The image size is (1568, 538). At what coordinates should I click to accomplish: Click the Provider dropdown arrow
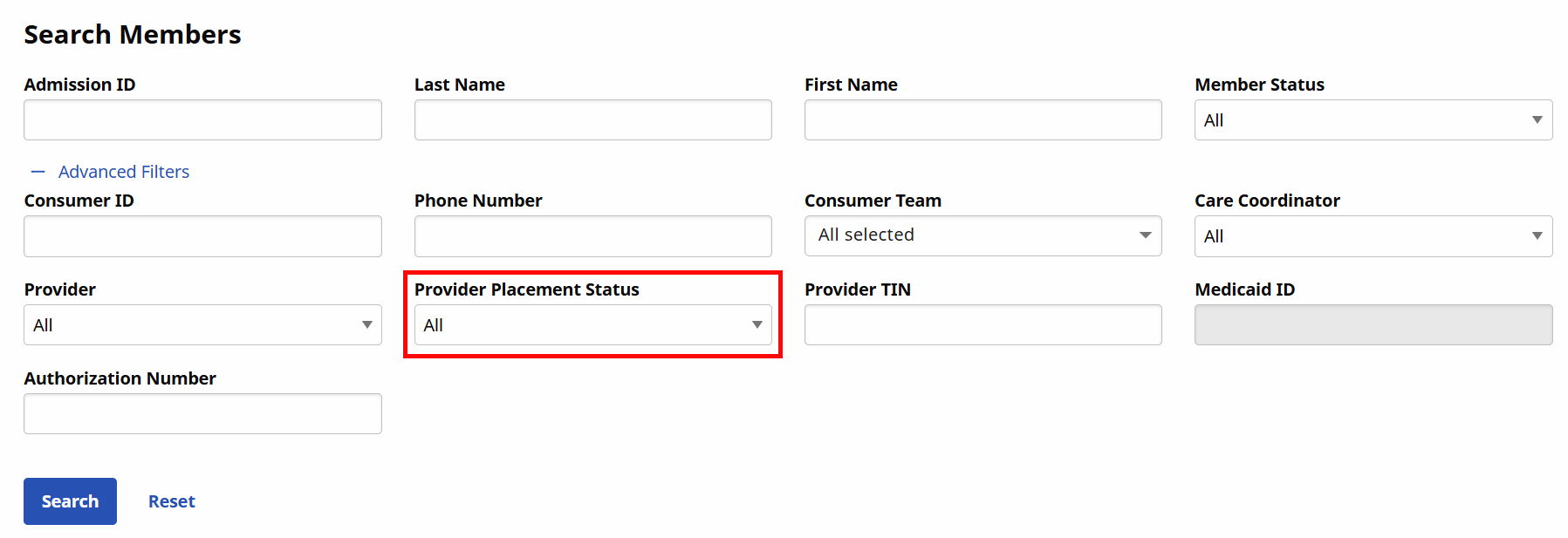(366, 325)
